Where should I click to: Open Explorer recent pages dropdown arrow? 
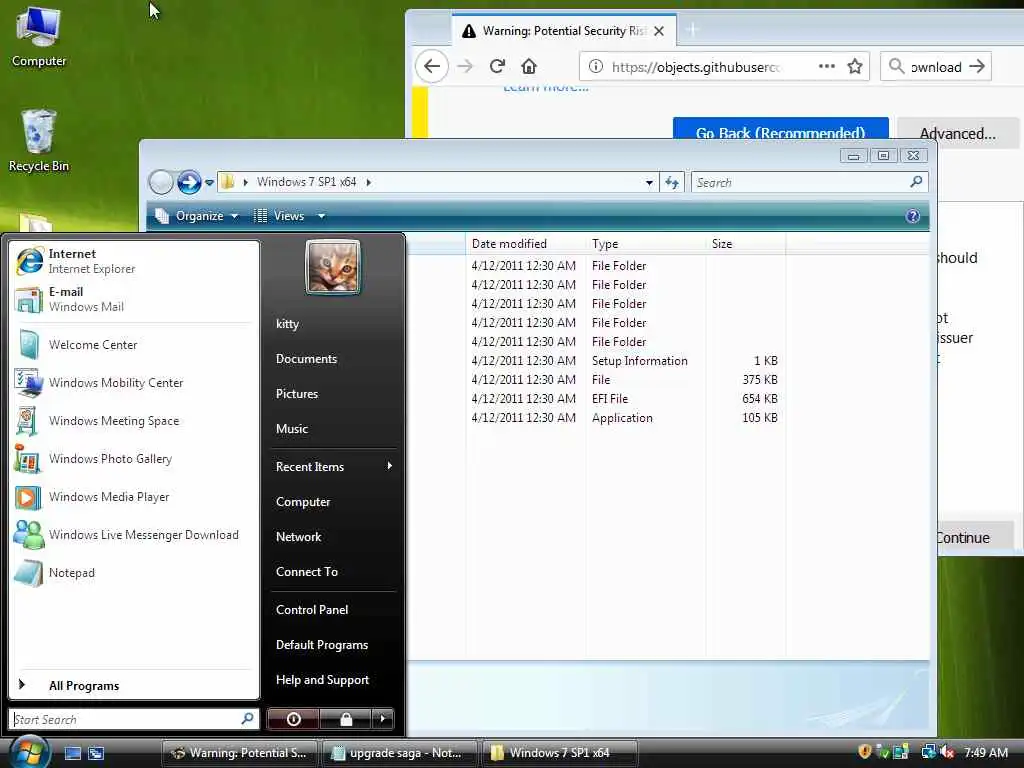coord(209,183)
